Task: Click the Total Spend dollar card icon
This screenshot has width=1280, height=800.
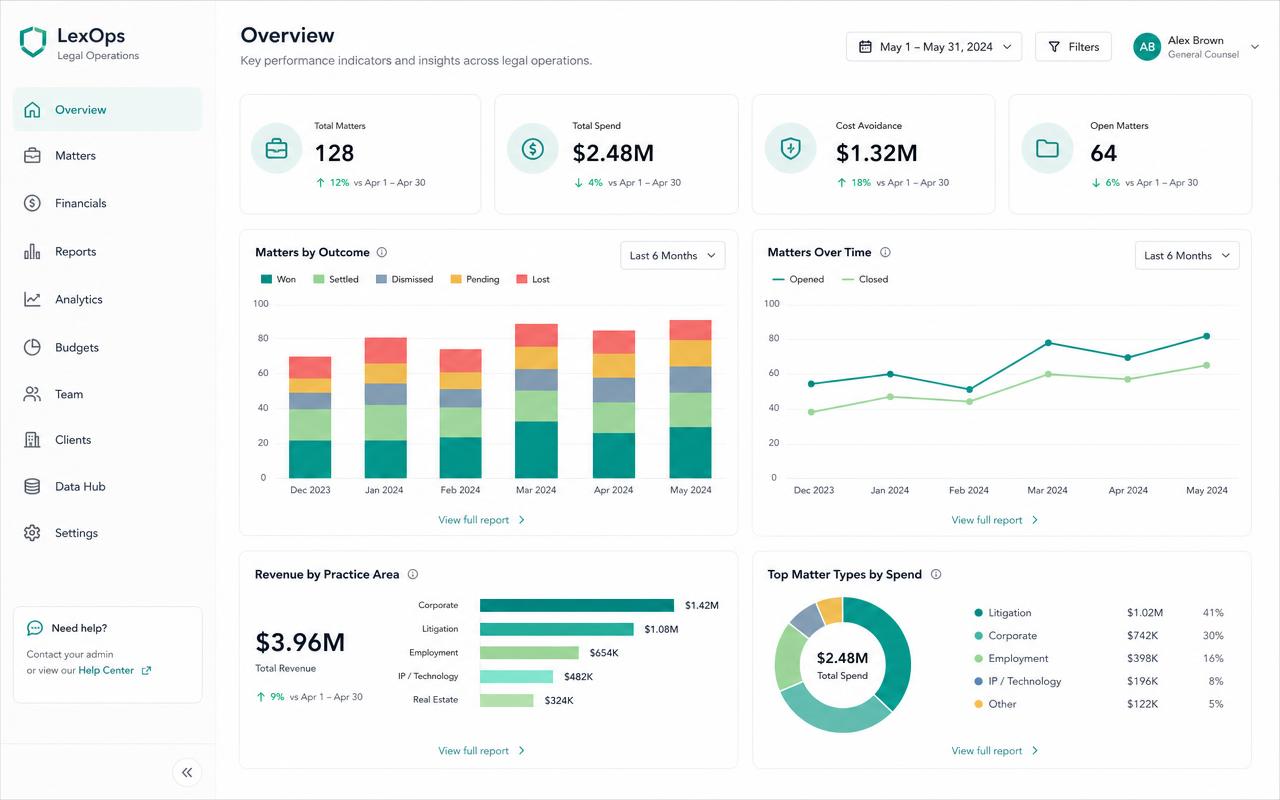Action: (x=533, y=149)
